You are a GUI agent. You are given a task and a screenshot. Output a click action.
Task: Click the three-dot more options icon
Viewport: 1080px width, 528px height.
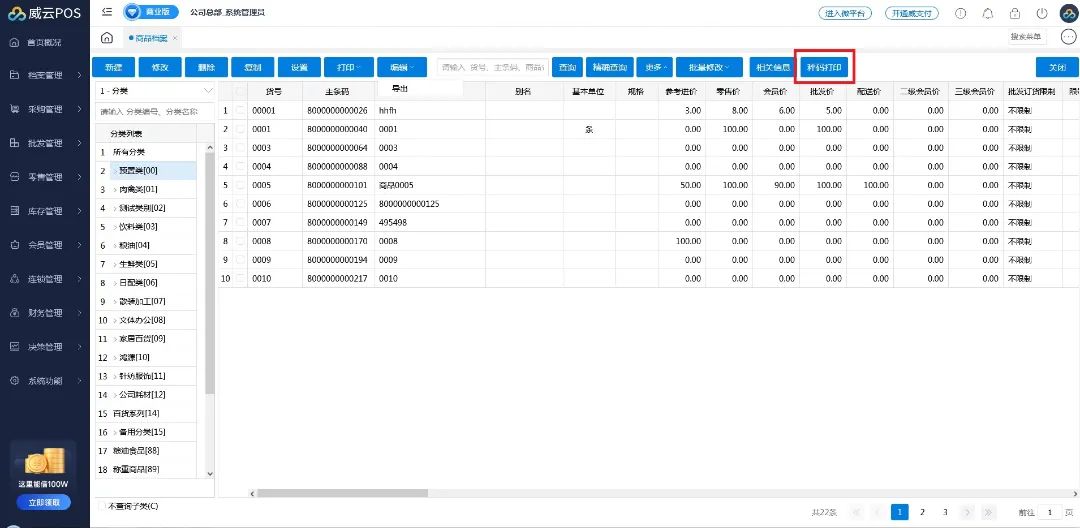click(x=1068, y=38)
